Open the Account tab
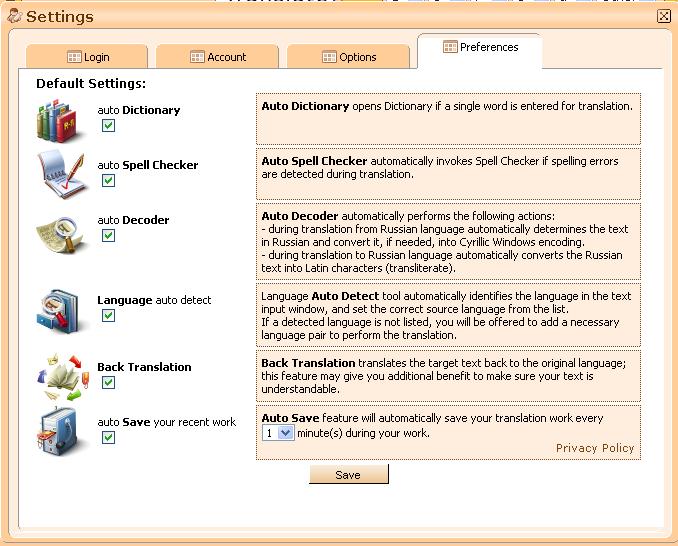The height and width of the screenshot is (546, 678). coord(218,57)
